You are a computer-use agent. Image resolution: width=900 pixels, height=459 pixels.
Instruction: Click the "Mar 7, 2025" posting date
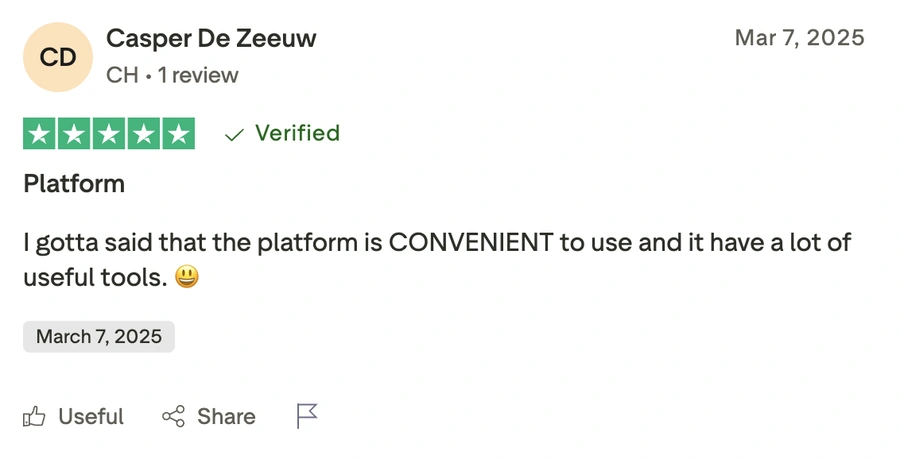pyautogui.click(x=799, y=38)
